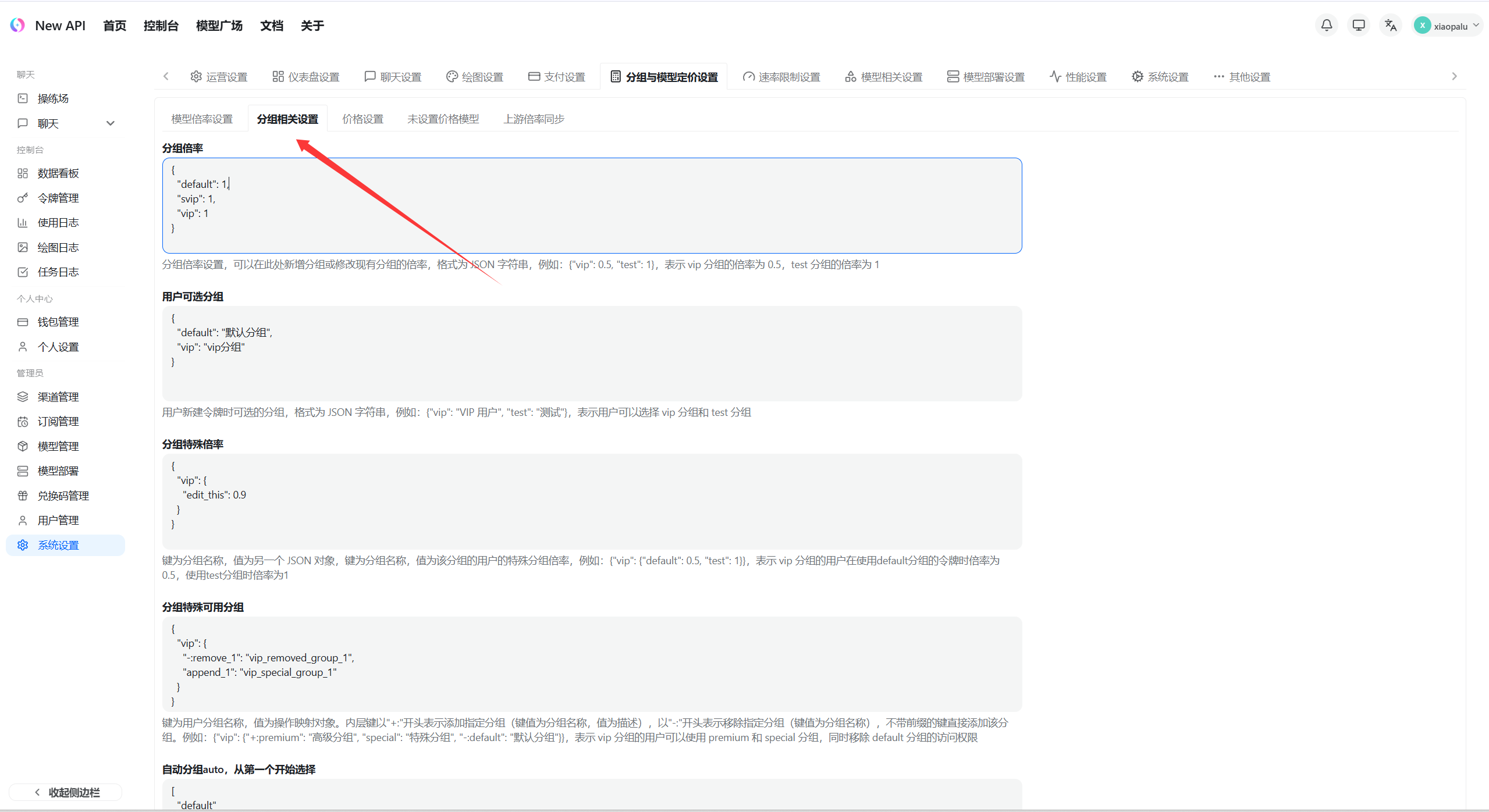The image size is (1489, 812).
Task: Expand the 聊天 sidebar chevron
Action: point(111,123)
